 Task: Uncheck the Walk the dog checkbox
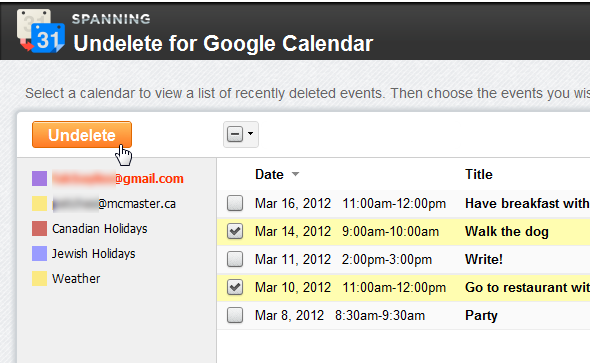[235, 231]
